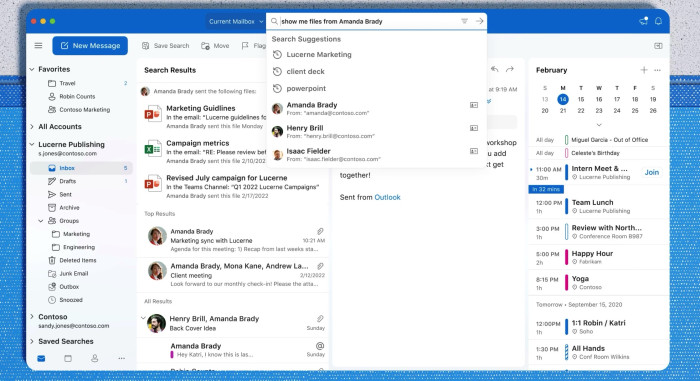The image size is (700, 381).
Task: Toggle the reading pane layout icon
Action: [658, 46]
